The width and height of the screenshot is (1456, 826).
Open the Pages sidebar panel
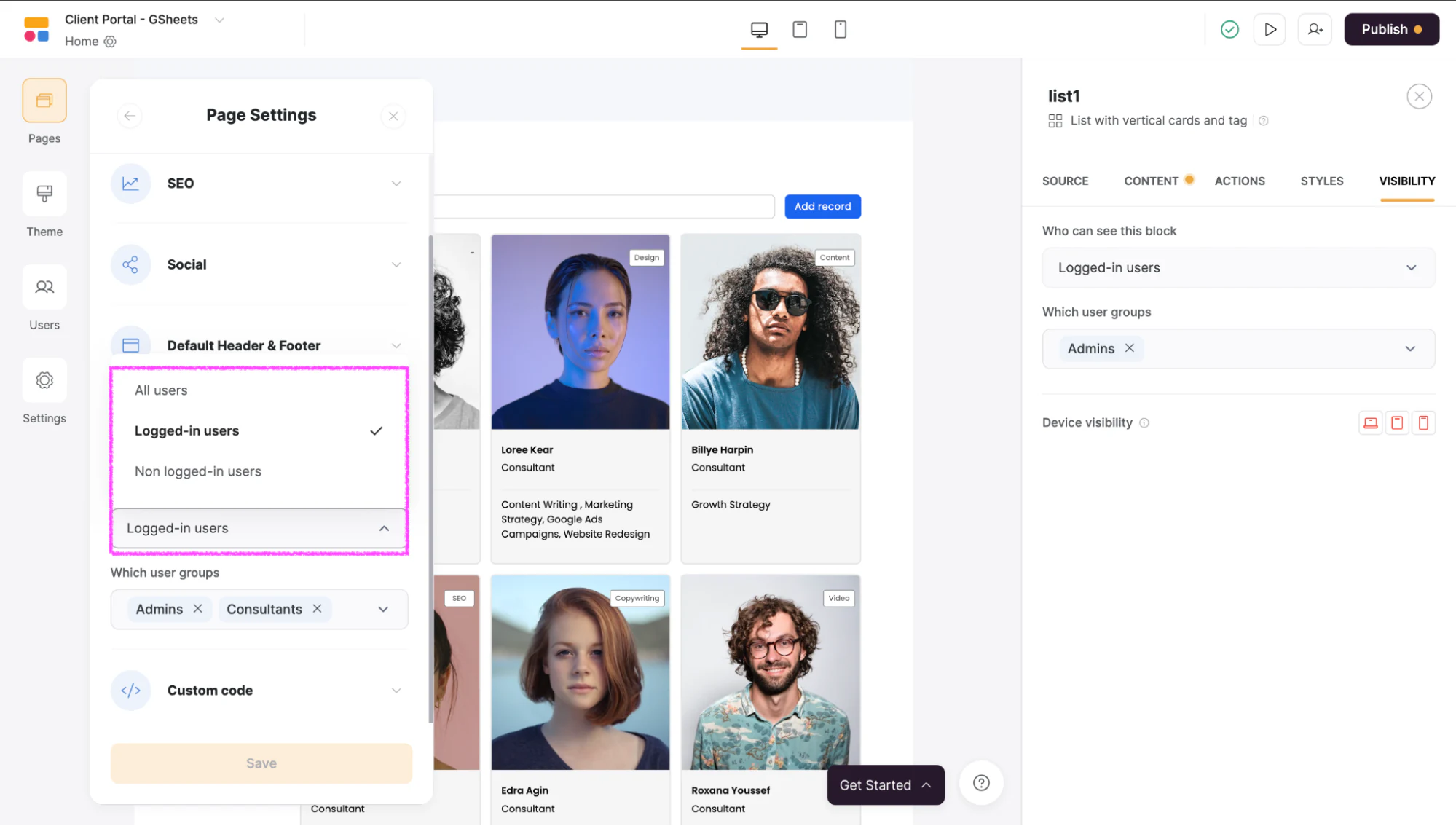[x=44, y=101]
